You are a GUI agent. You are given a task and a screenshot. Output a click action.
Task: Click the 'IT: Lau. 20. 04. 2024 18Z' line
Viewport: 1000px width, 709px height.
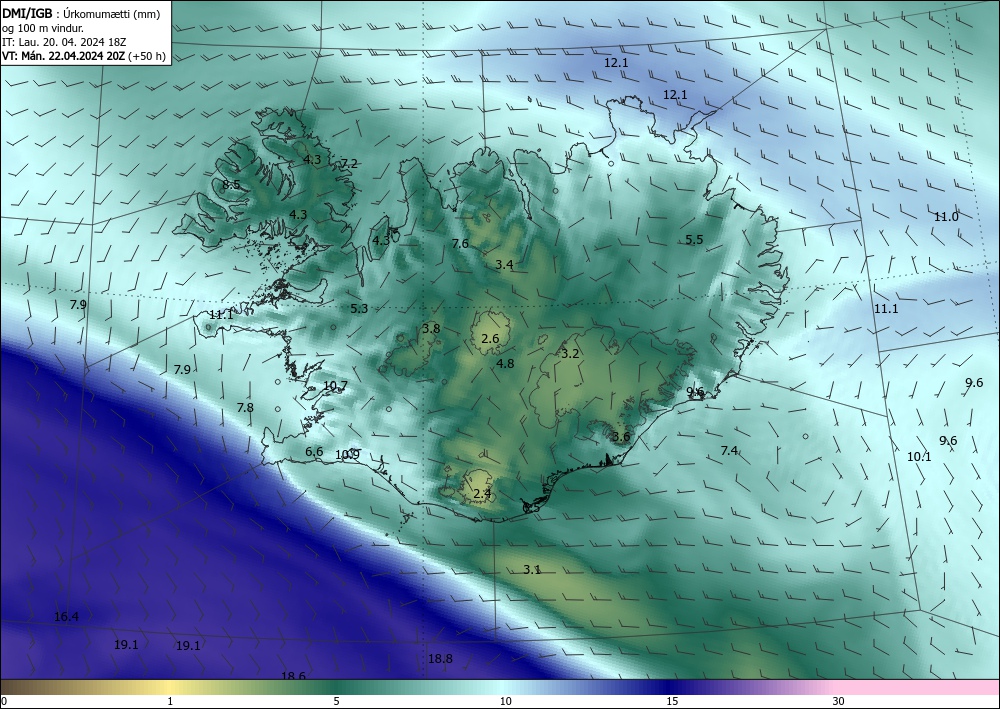64,42
